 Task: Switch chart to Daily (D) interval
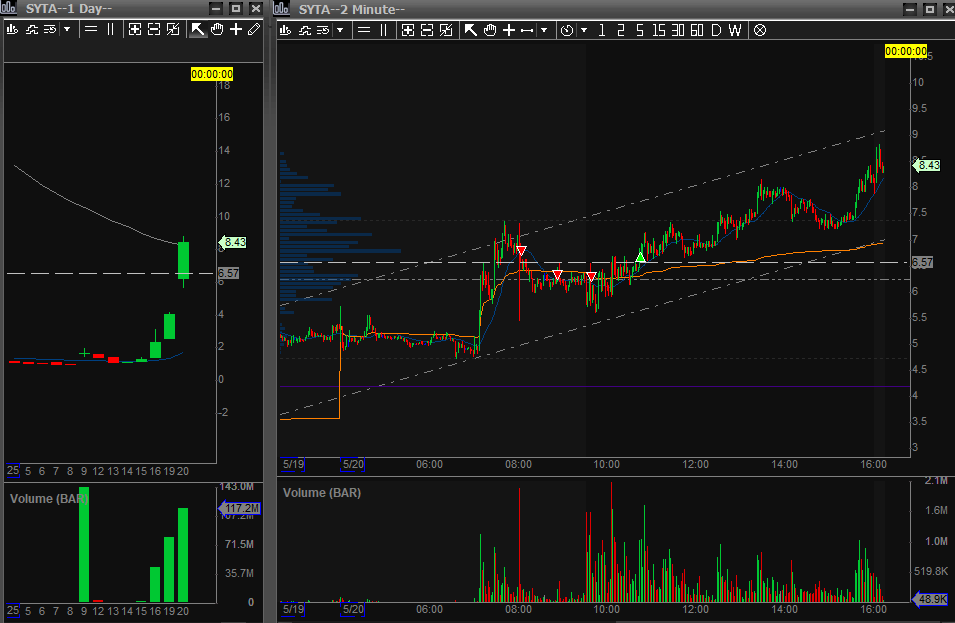pyautogui.click(x=716, y=30)
